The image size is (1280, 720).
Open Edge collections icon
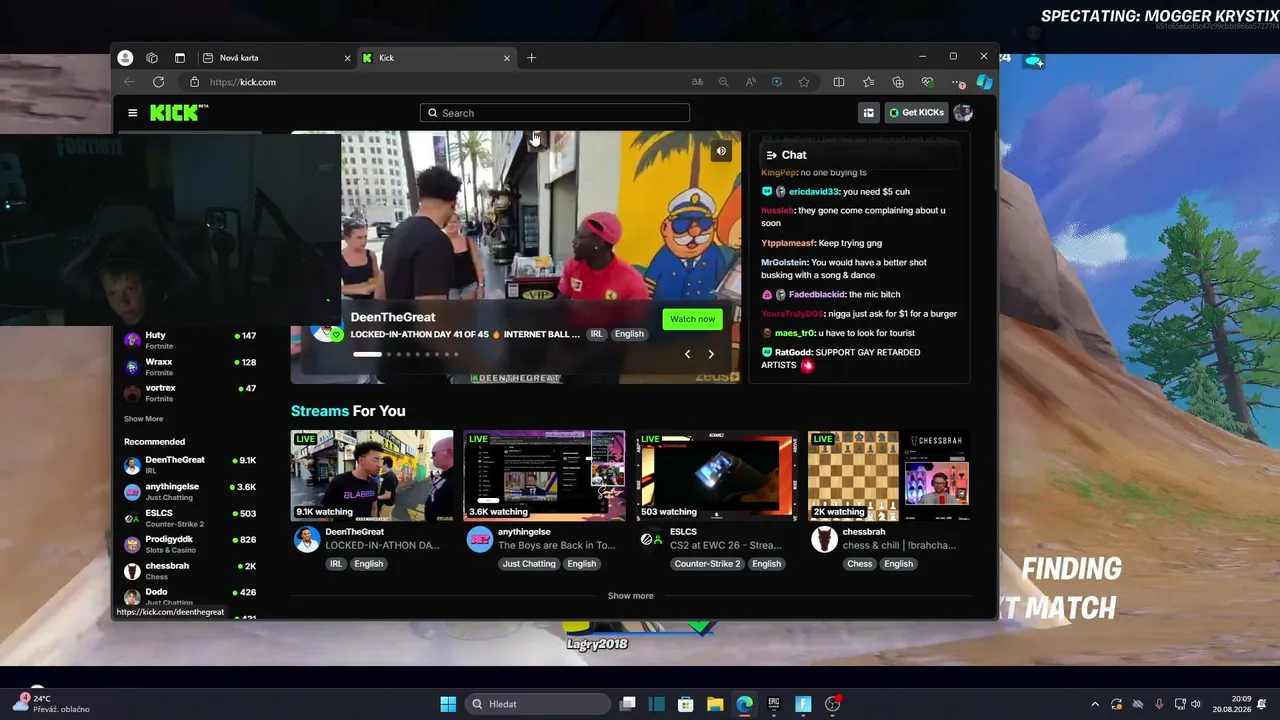898,82
